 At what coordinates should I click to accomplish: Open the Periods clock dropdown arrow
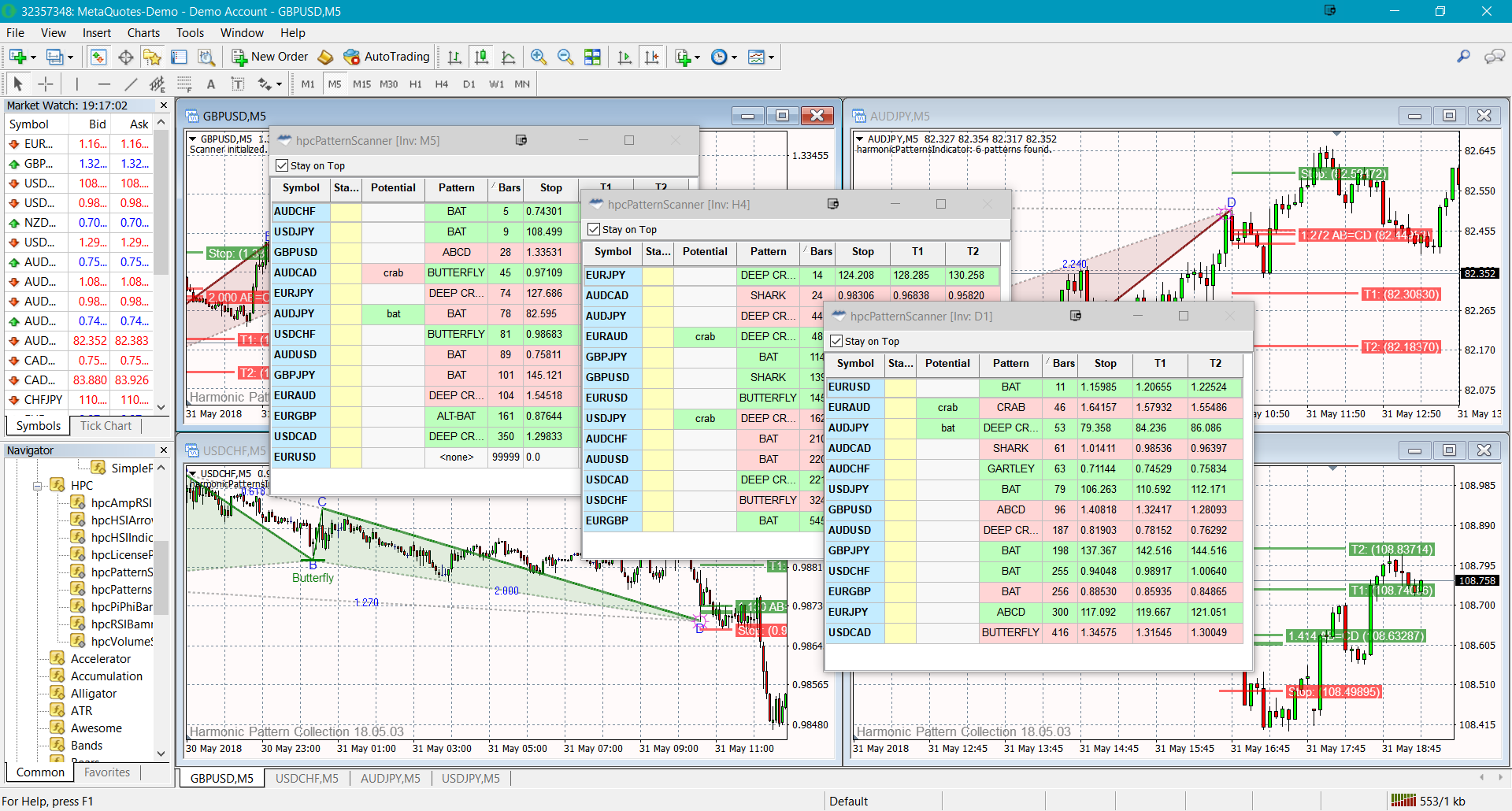click(734, 57)
